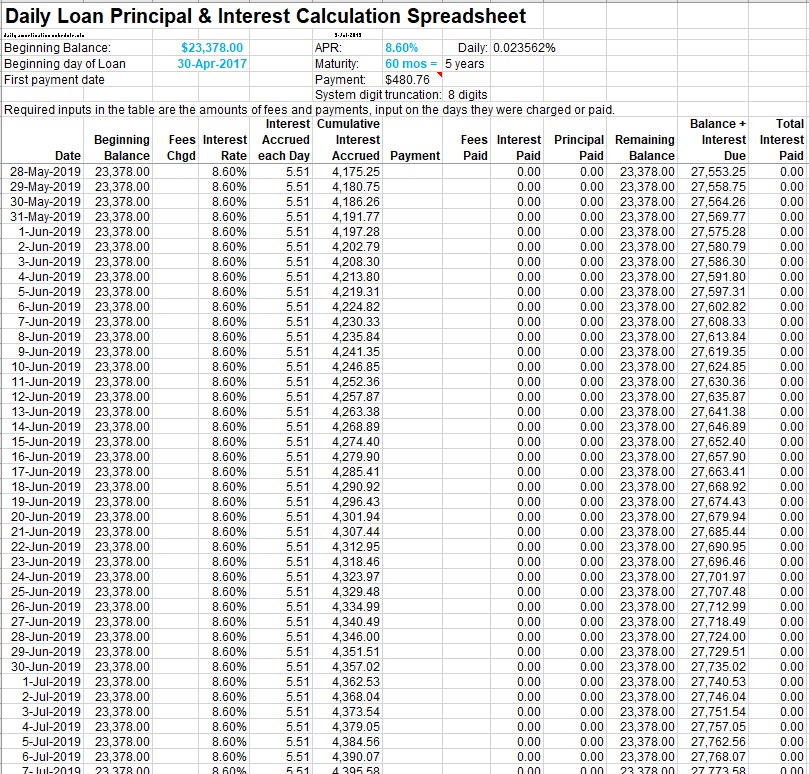The image size is (809, 774).
Task: Click balance plus interest value 27,641.38
Action: click(719, 411)
